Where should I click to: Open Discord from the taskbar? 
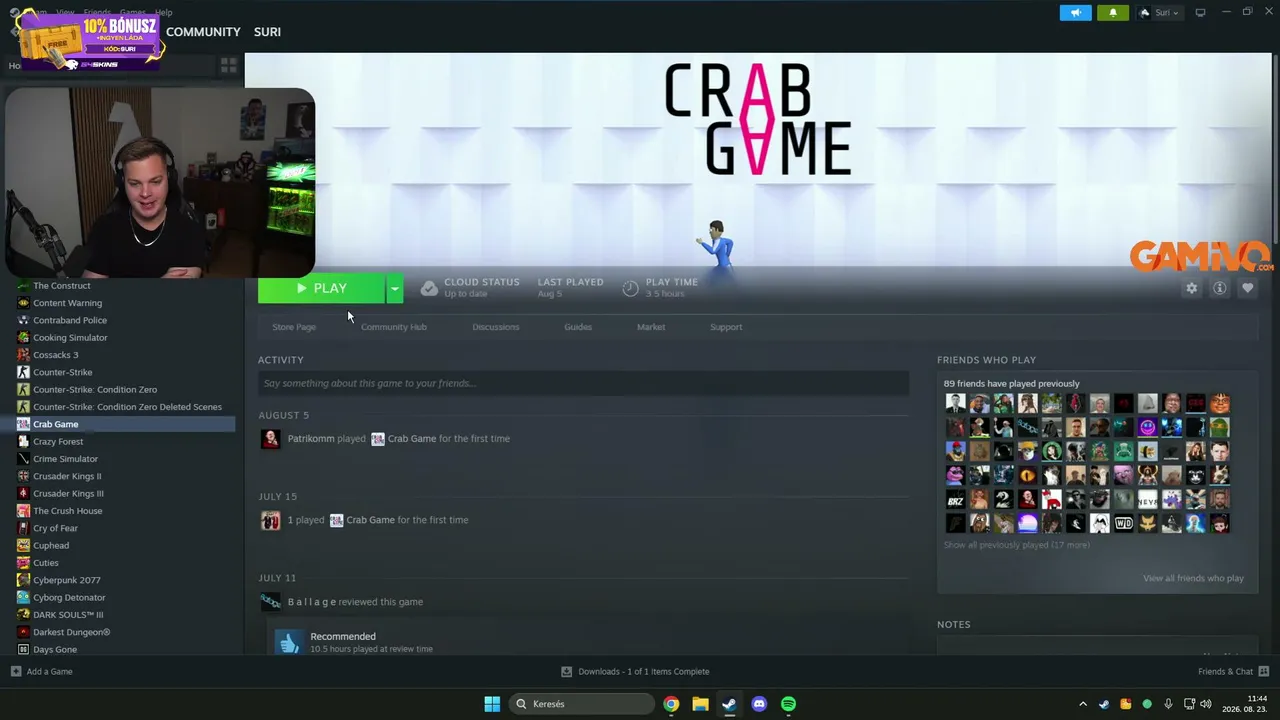(759, 704)
